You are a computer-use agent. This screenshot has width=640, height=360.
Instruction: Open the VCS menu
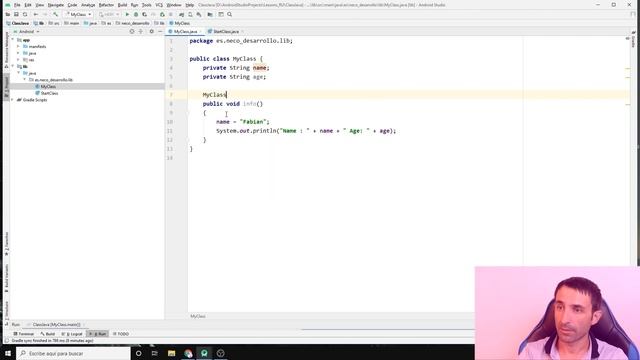159,5
